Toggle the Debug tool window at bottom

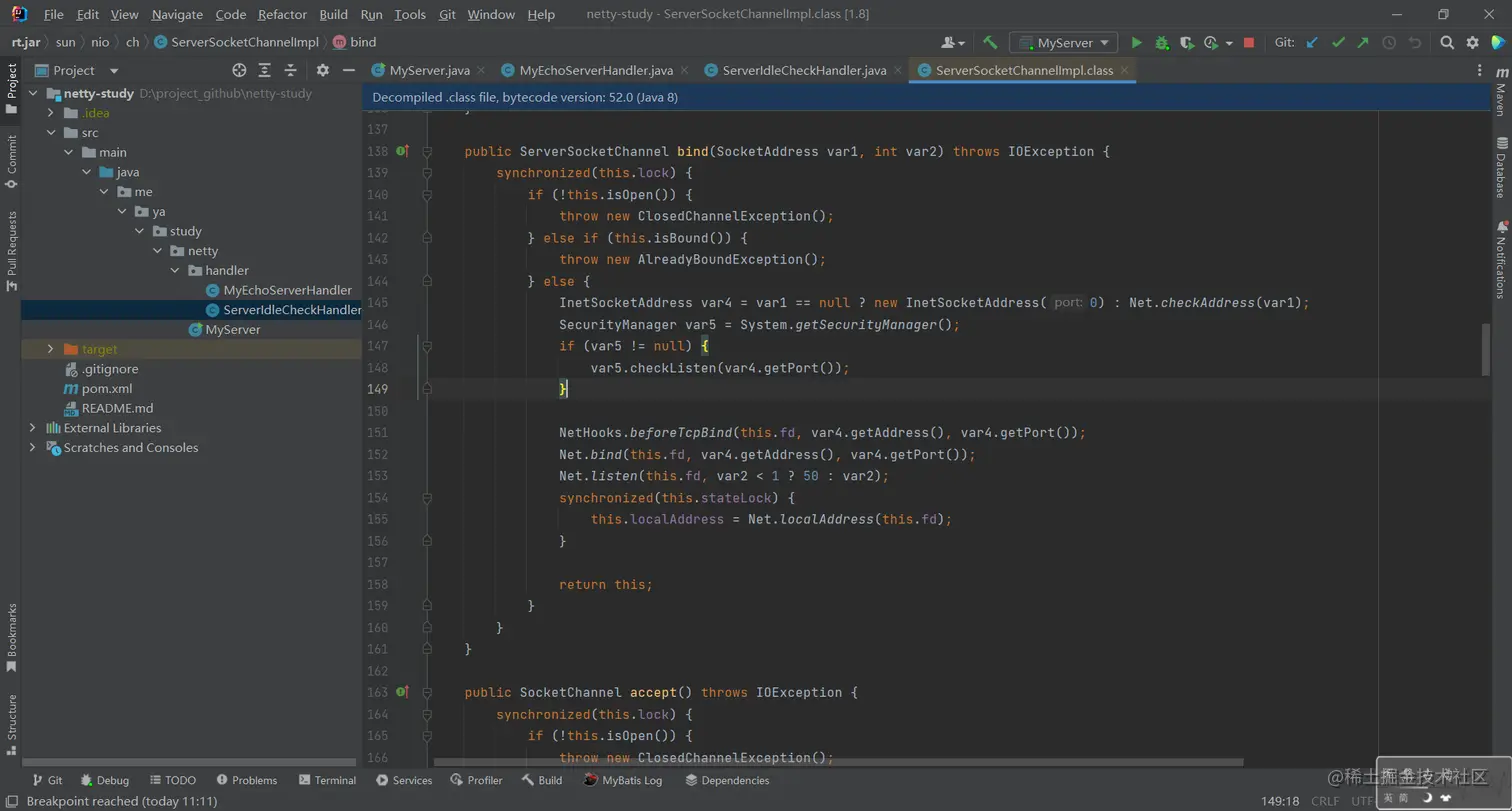[x=104, y=780]
